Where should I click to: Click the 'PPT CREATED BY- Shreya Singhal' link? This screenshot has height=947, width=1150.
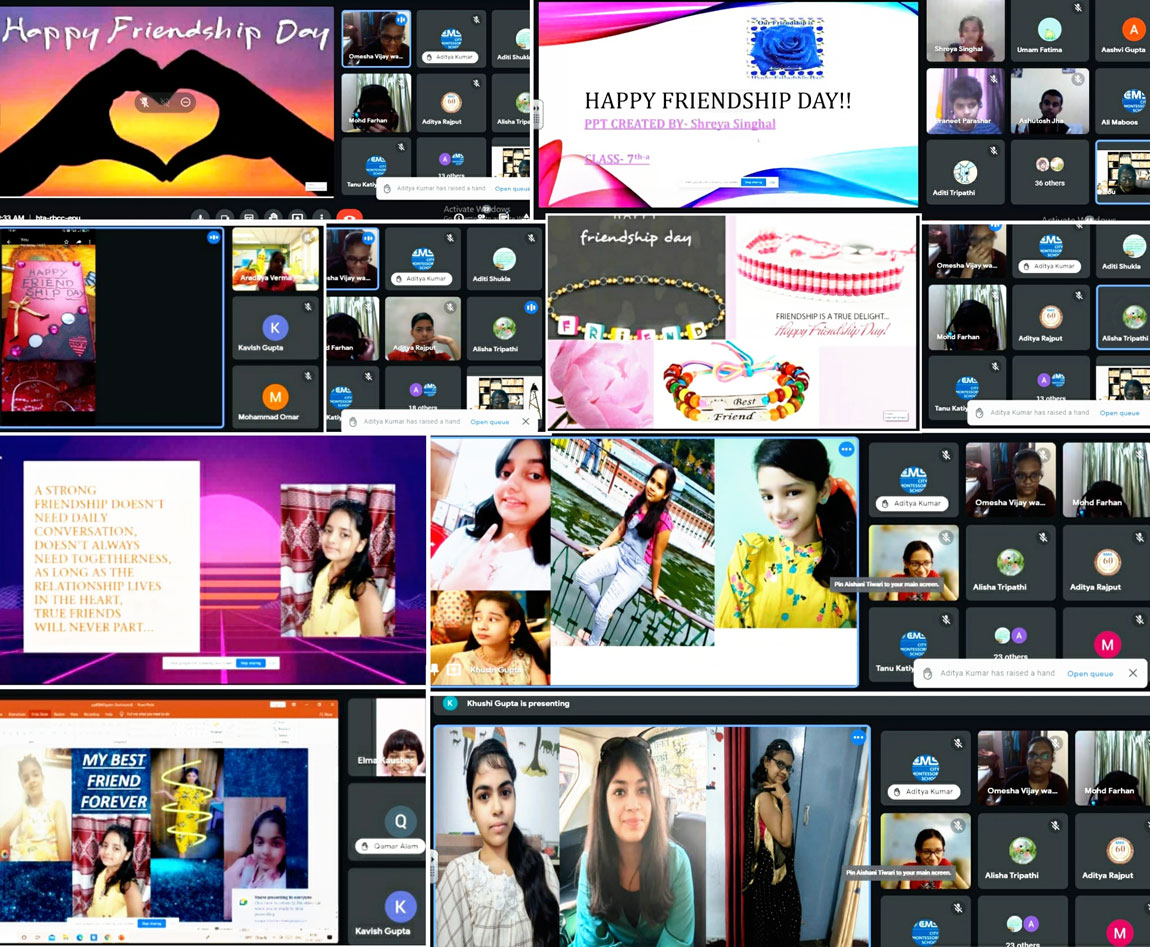click(680, 123)
